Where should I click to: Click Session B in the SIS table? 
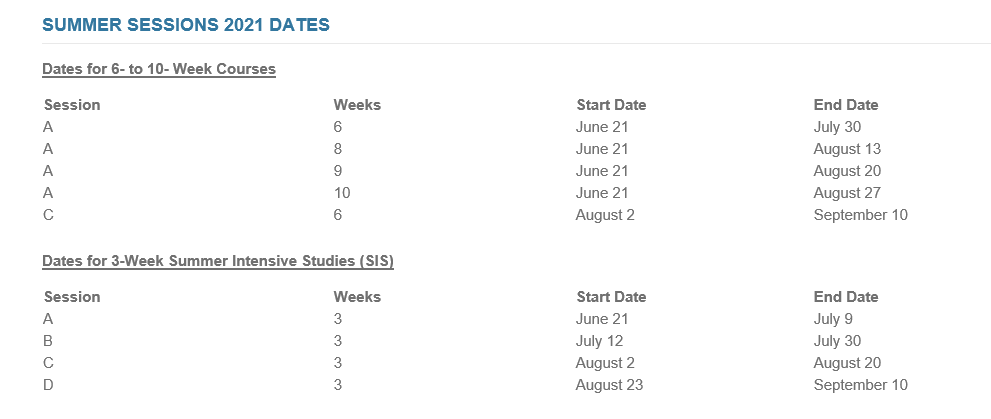coord(48,341)
